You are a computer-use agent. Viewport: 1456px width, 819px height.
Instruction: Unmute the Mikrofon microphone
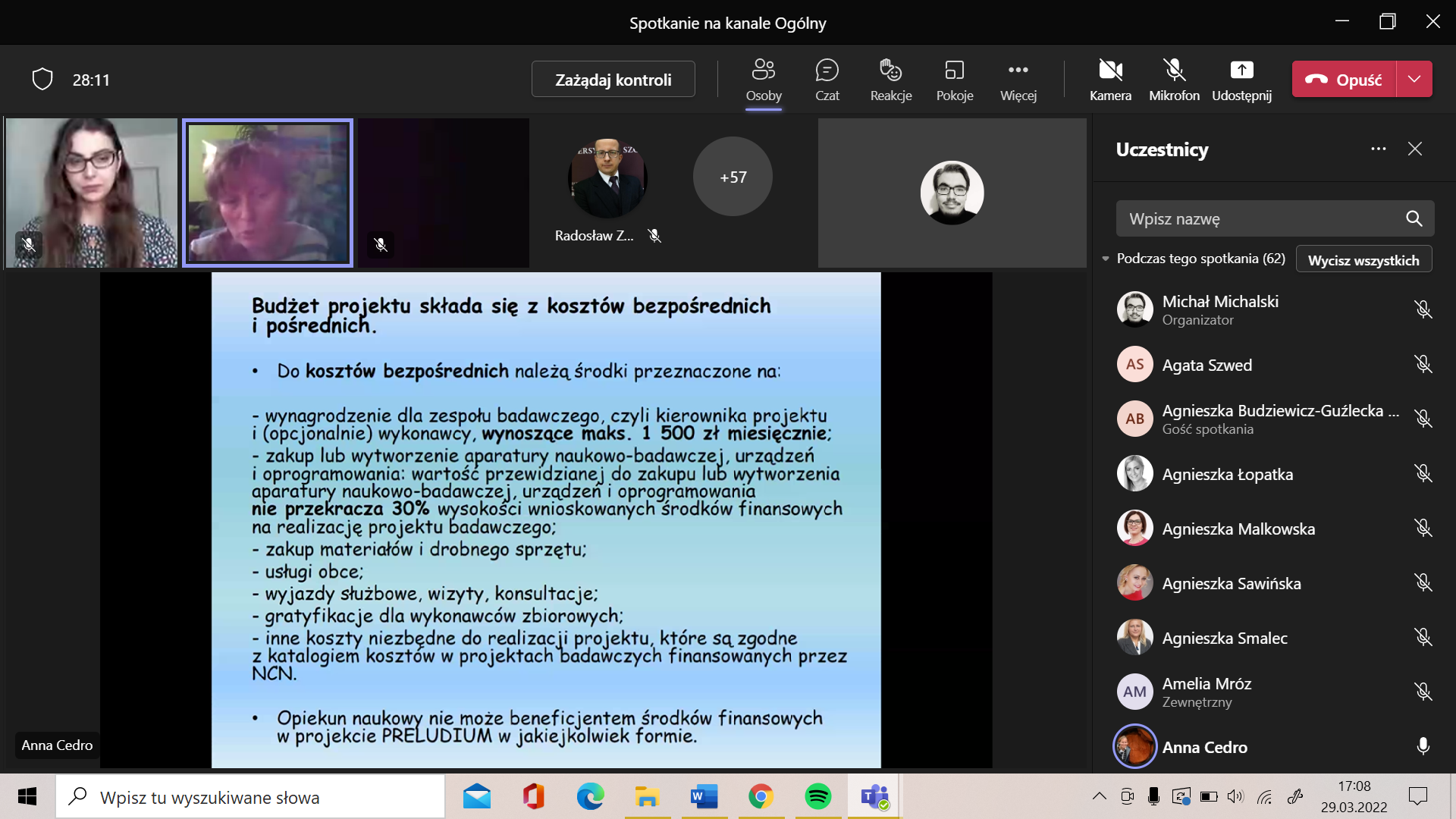click(1174, 79)
